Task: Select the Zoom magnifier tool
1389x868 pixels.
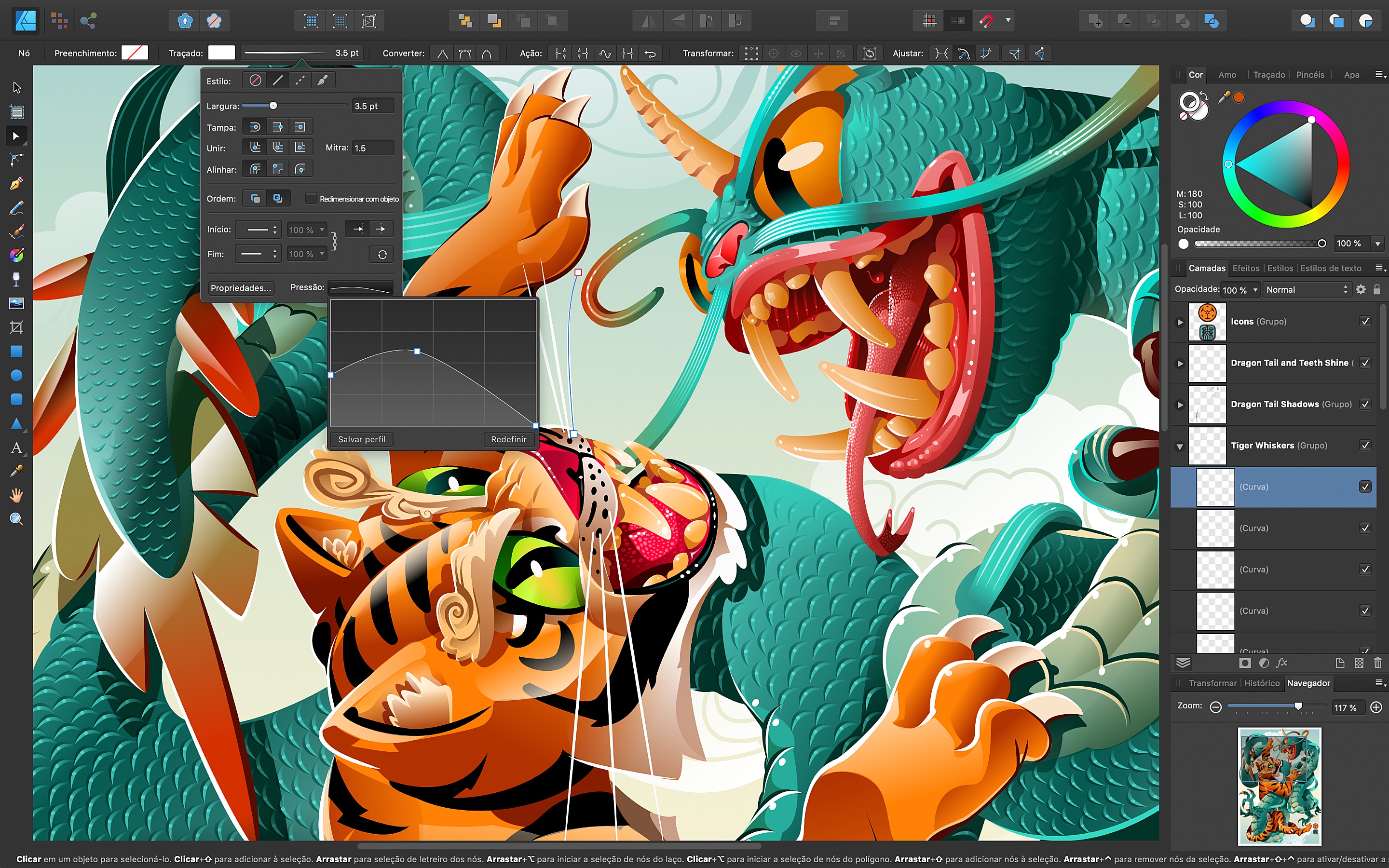Action: 17,519
